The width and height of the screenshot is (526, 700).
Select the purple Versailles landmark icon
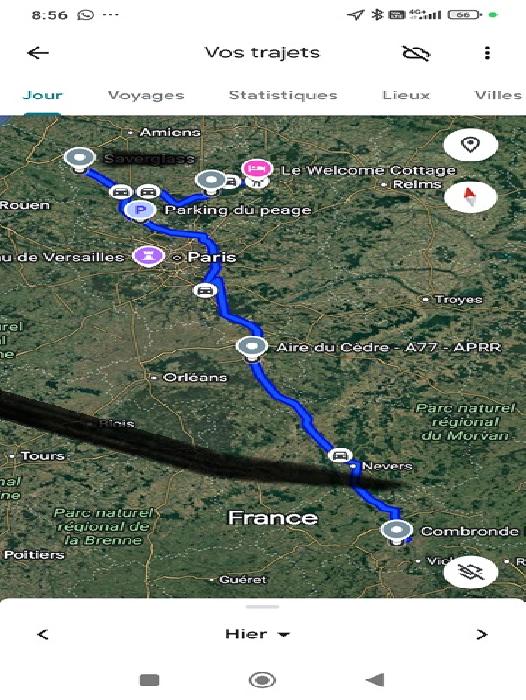tap(148, 256)
